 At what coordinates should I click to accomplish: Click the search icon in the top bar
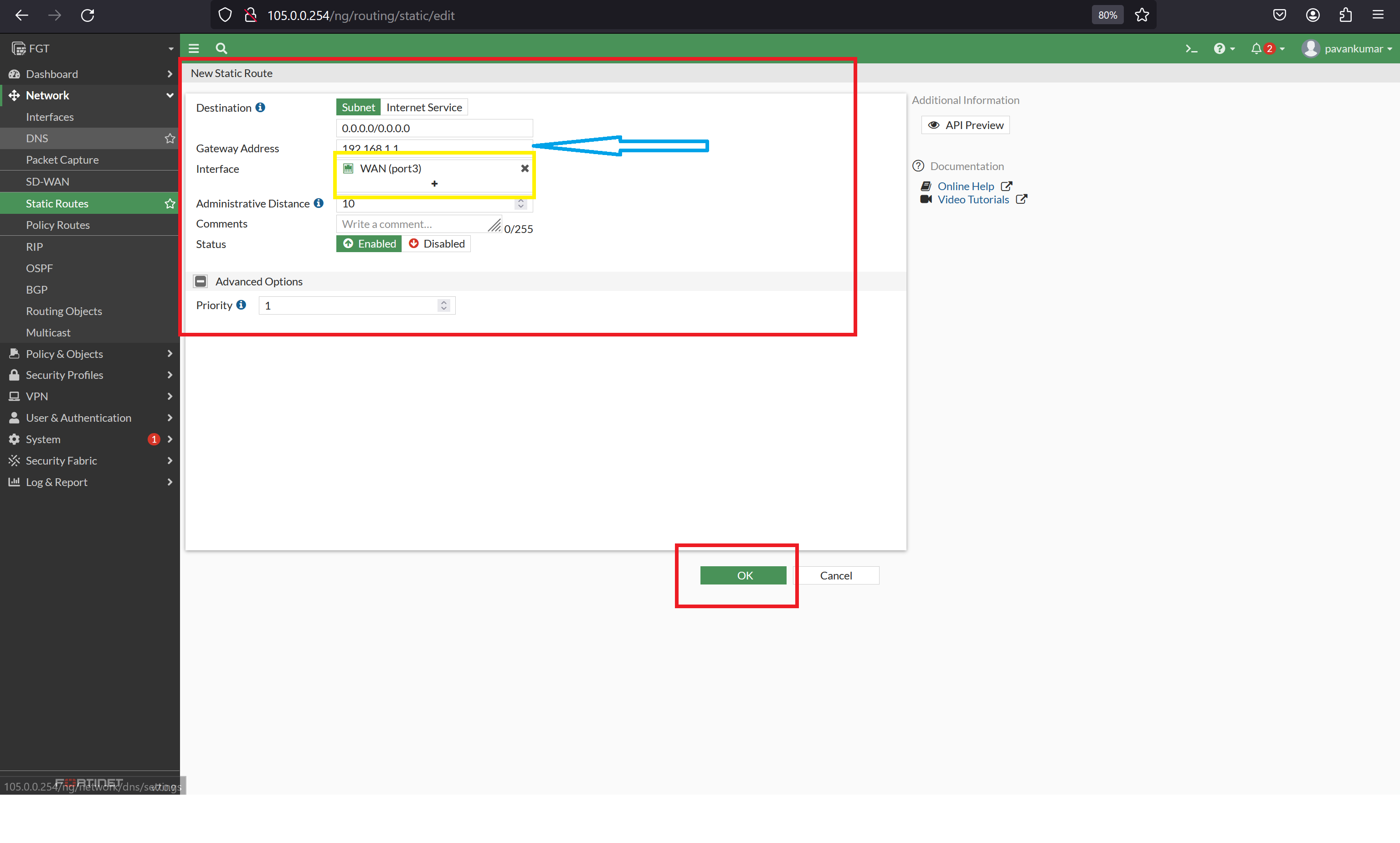[x=221, y=48]
